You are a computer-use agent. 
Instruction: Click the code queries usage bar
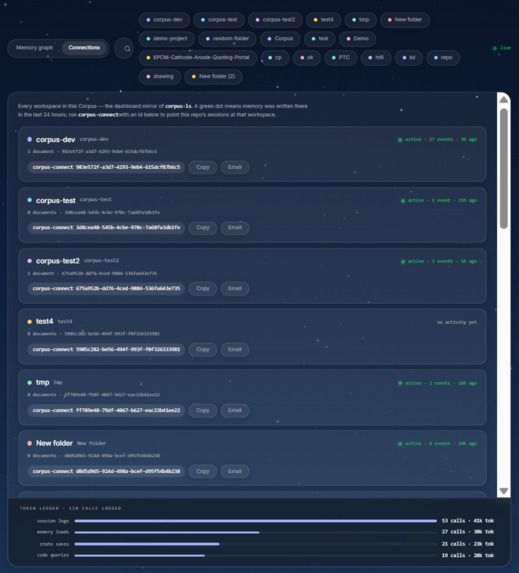(255, 555)
